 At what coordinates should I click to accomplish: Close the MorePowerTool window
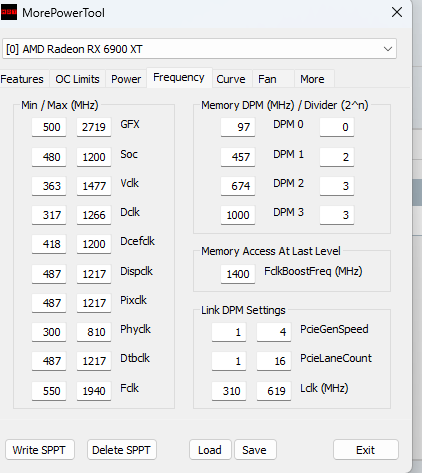[397, 12]
